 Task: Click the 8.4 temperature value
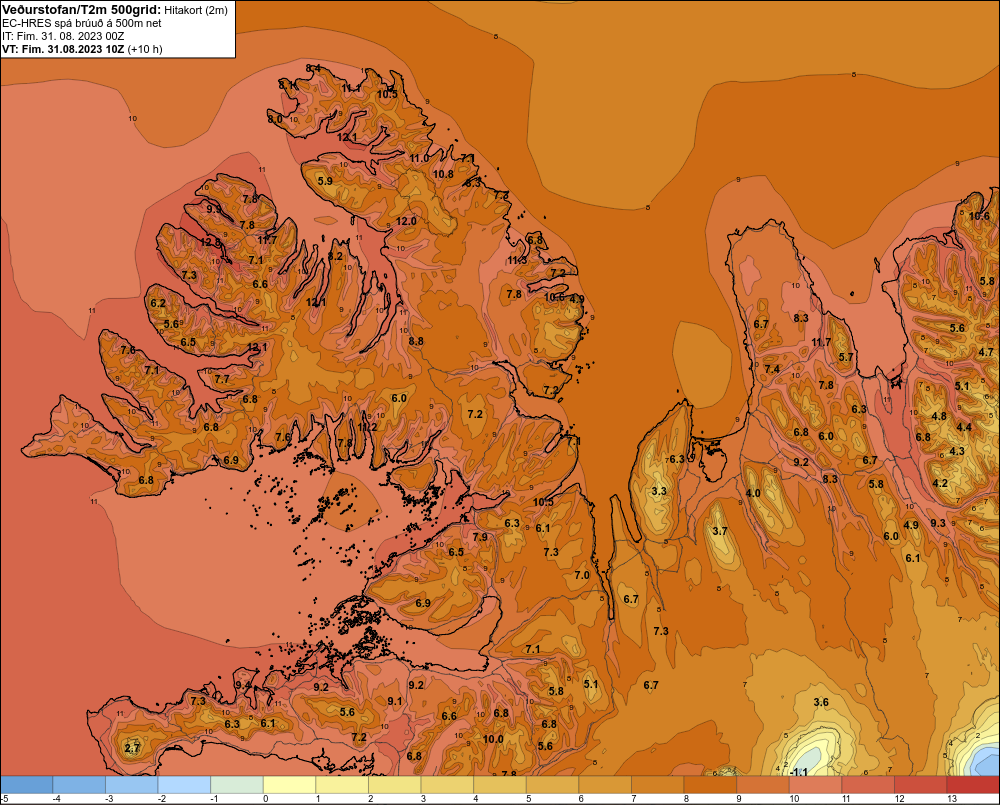[x=313, y=68]
